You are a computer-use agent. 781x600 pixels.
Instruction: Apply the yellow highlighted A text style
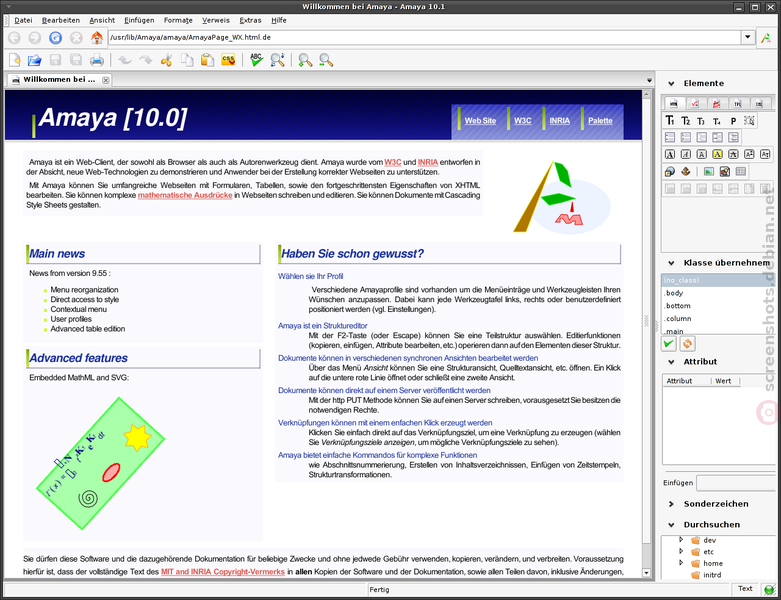click(717, 154)
